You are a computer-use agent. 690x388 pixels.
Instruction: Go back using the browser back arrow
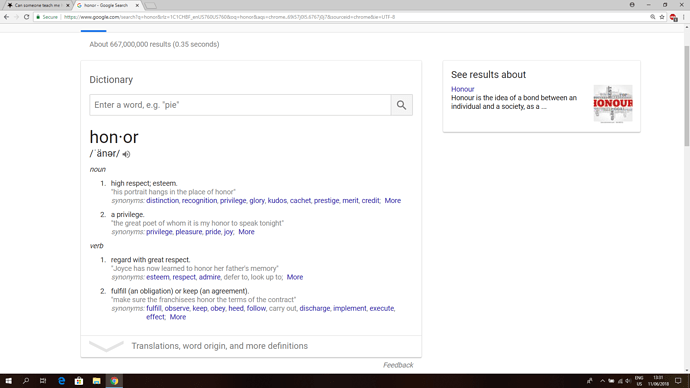point(6,17)
